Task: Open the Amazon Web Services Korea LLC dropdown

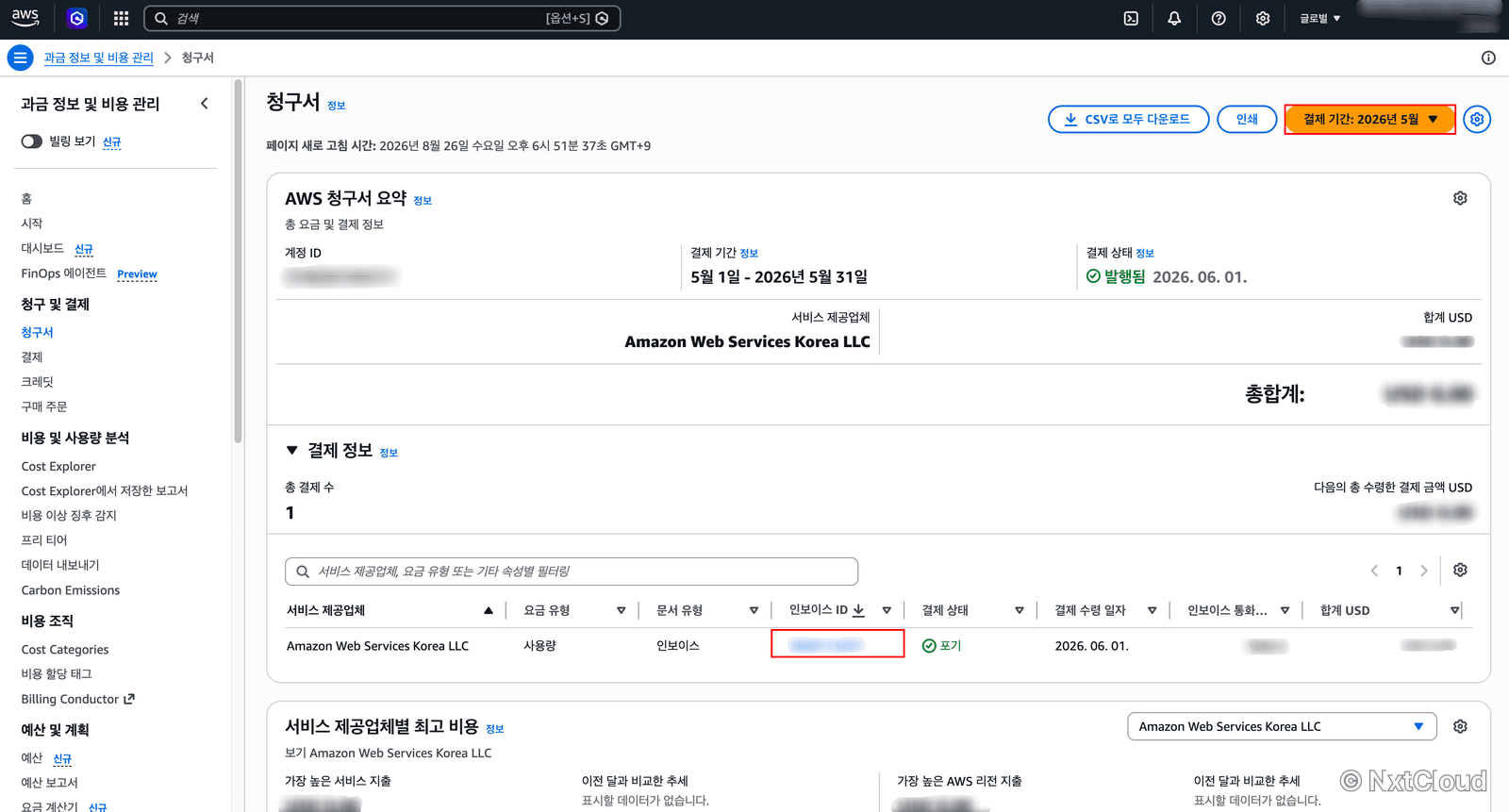Action: [1282, 726]
